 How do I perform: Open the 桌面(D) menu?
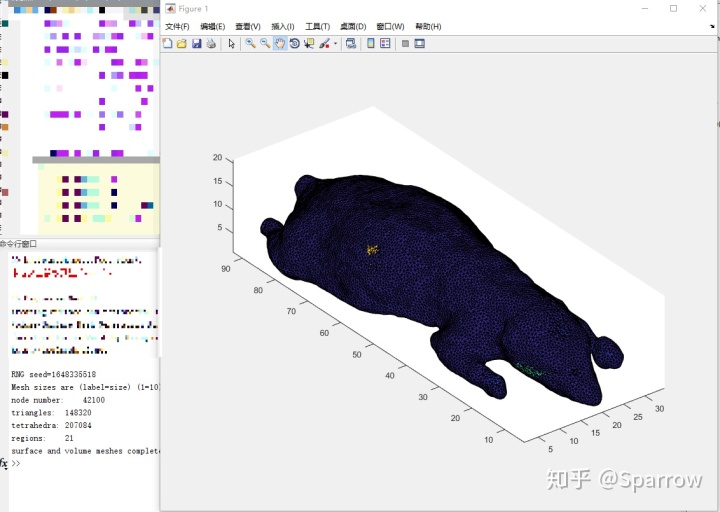[353, 27]
